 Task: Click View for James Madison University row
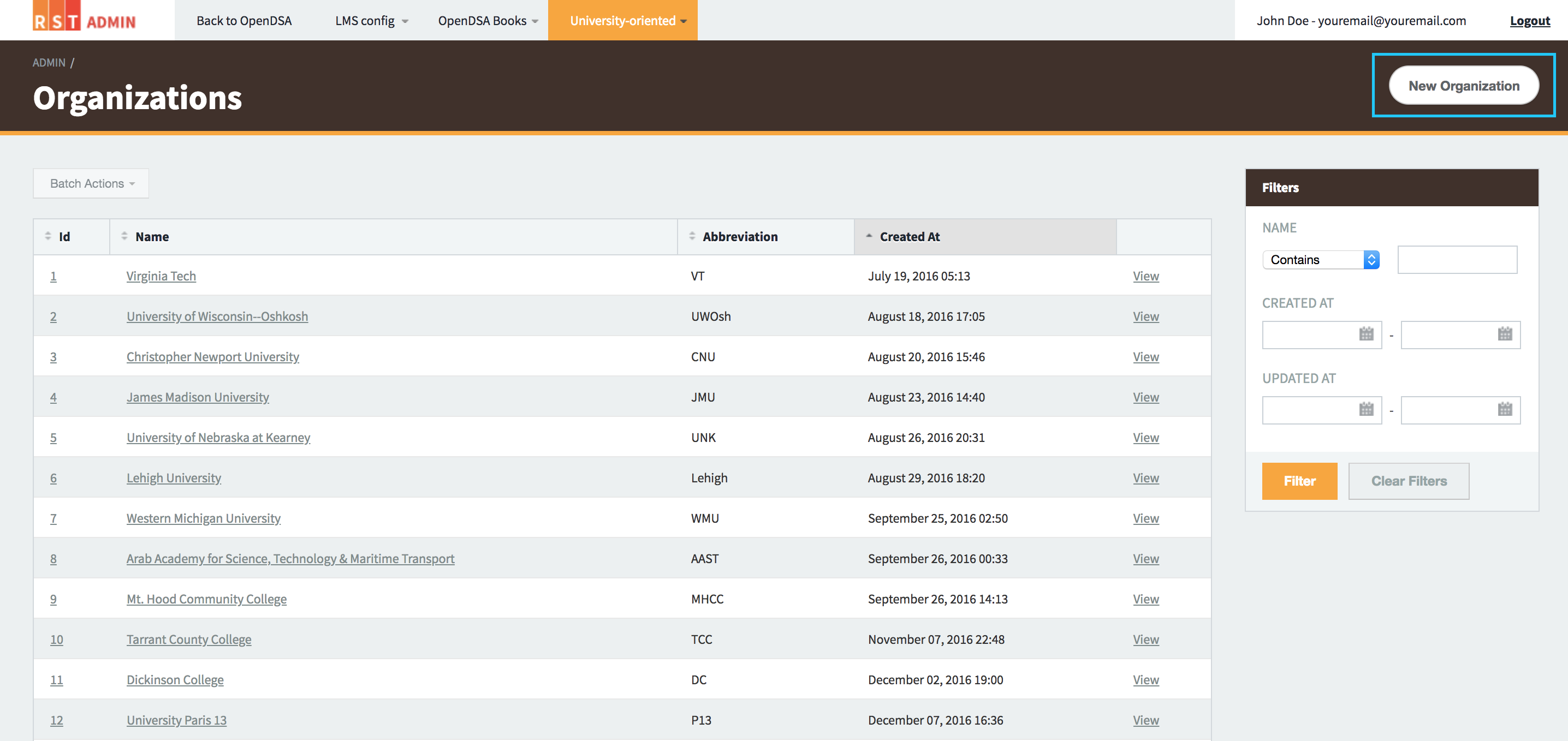[x=1145, y=397]
